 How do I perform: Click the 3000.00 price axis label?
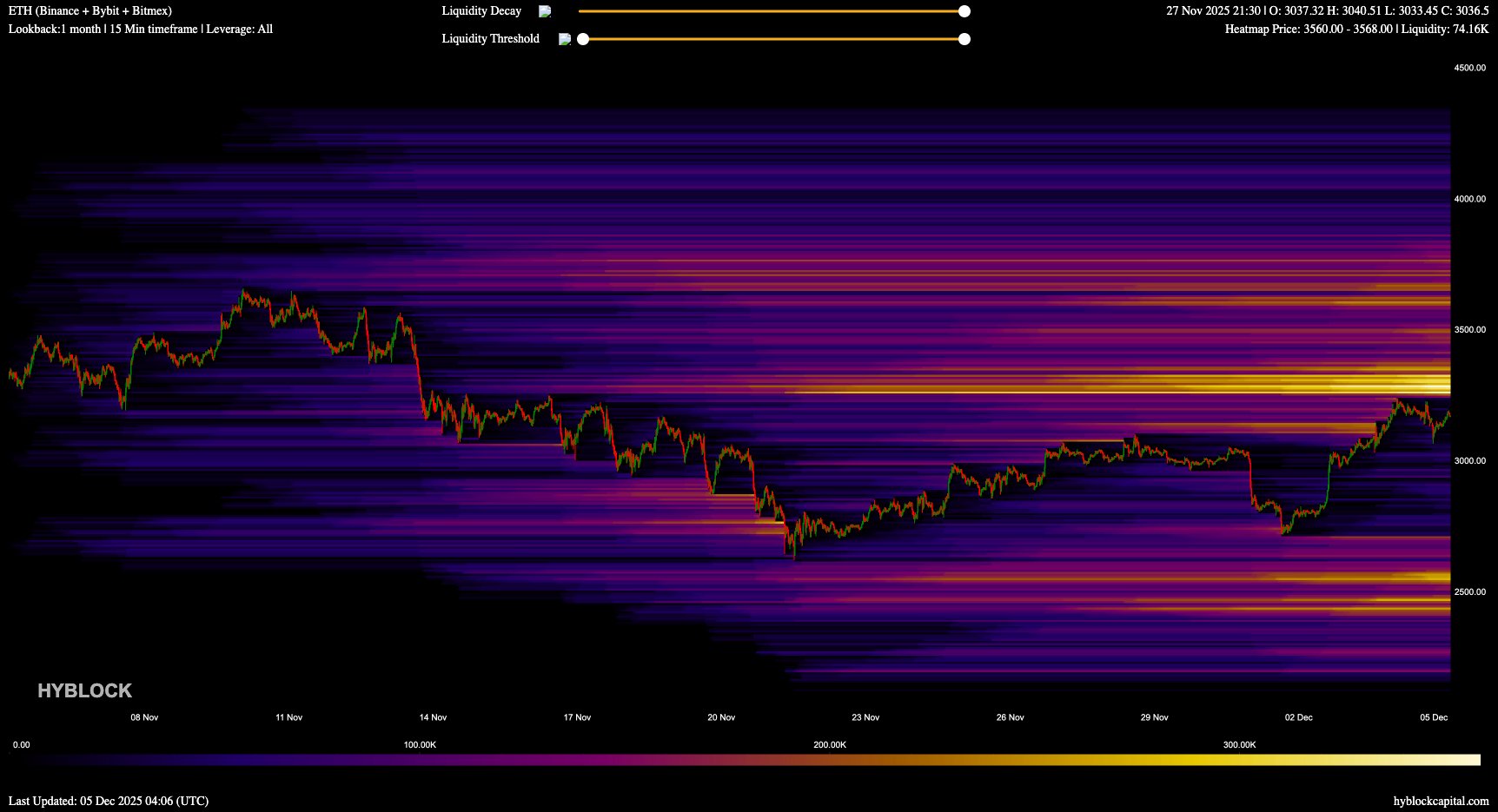(1470, 461)
